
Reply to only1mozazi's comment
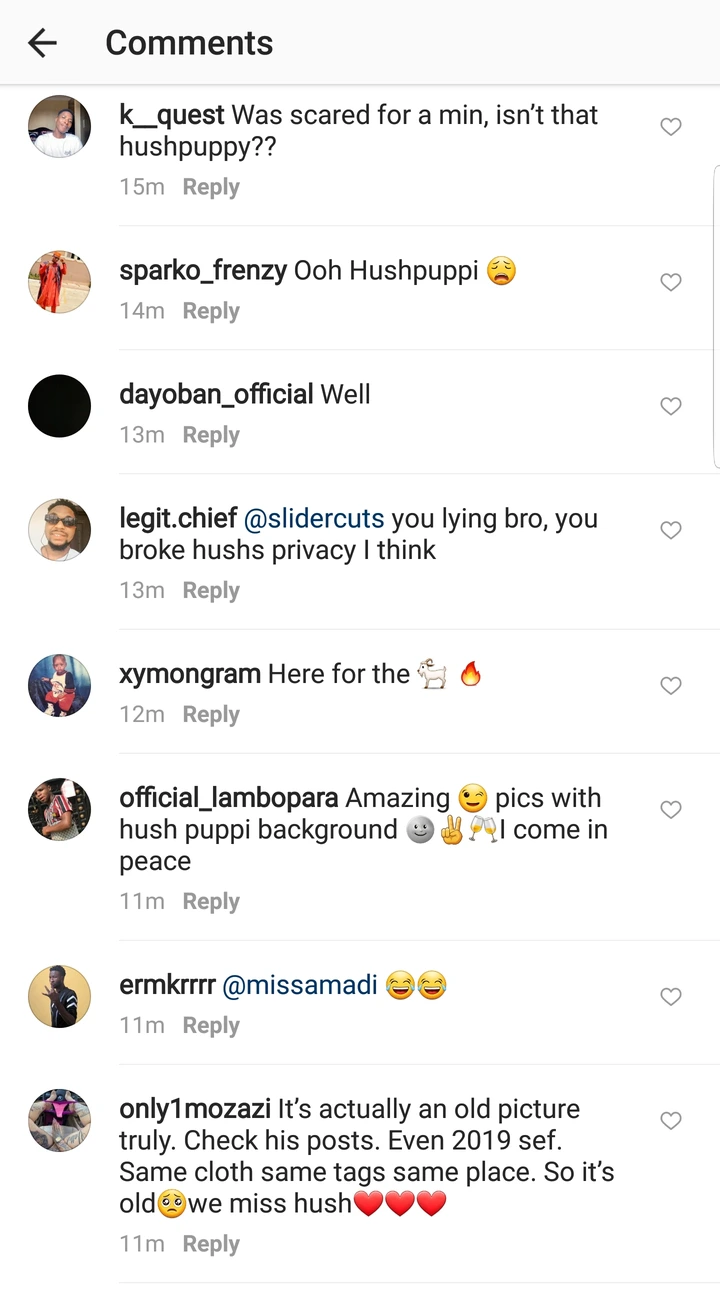(211, 1244)
